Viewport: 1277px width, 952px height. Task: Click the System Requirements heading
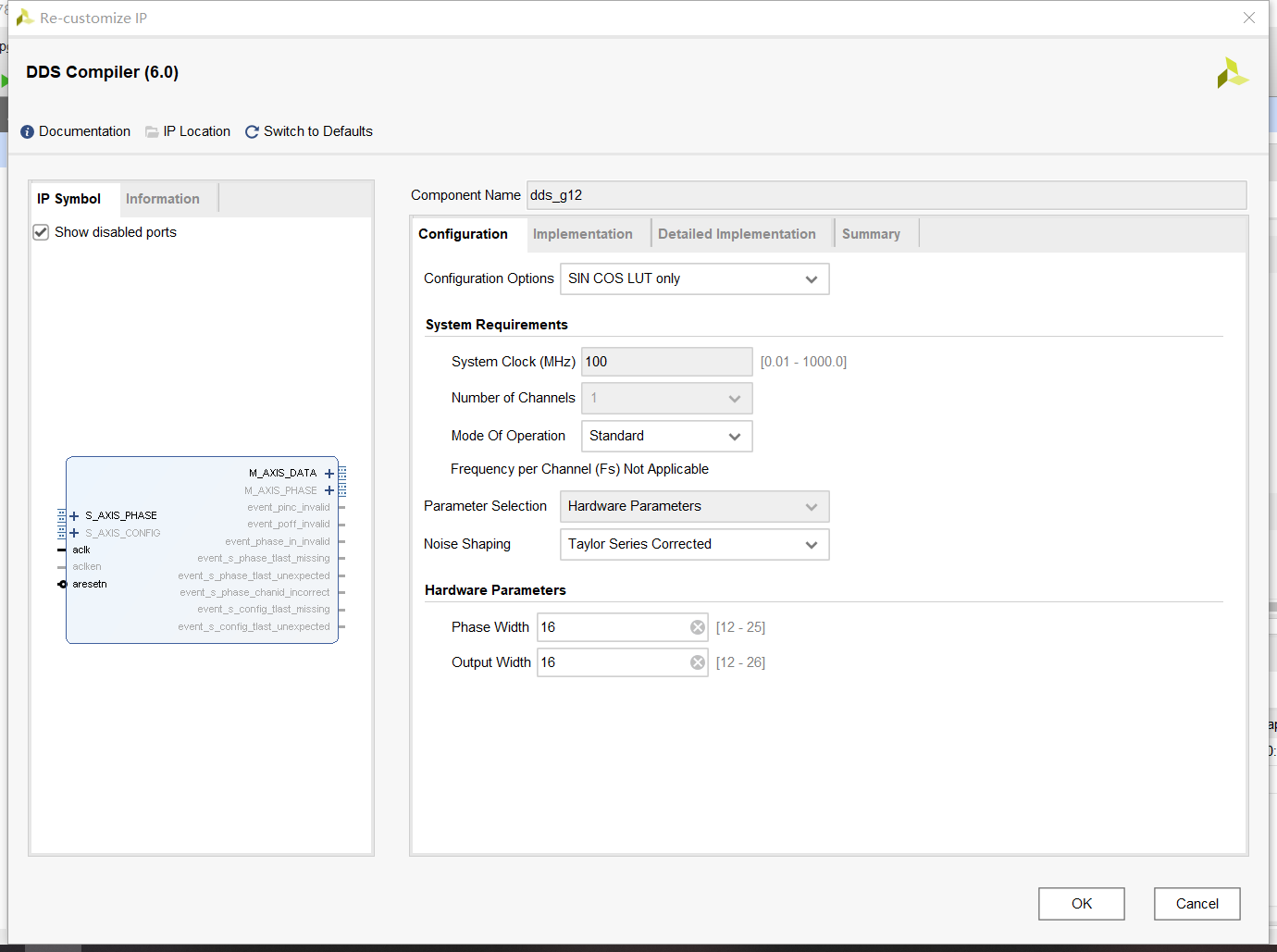click(x=497, y=325)
